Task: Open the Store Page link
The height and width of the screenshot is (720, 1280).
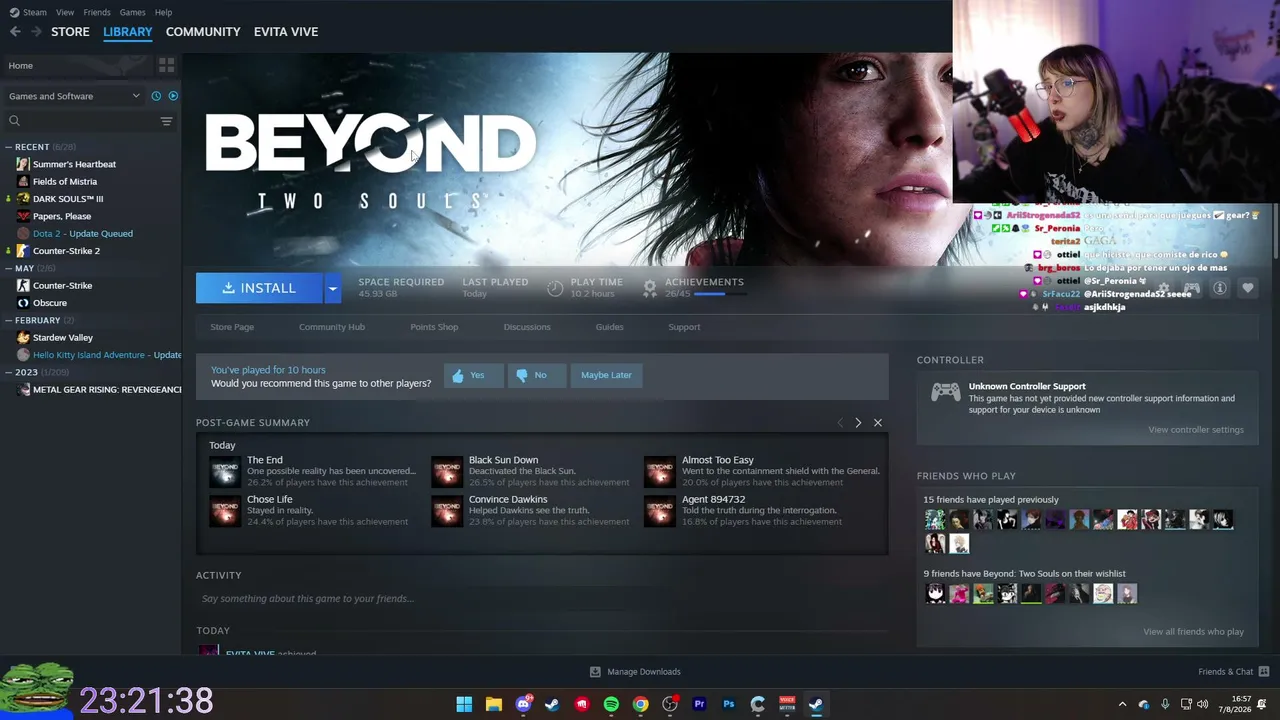Action: point(232,327)
